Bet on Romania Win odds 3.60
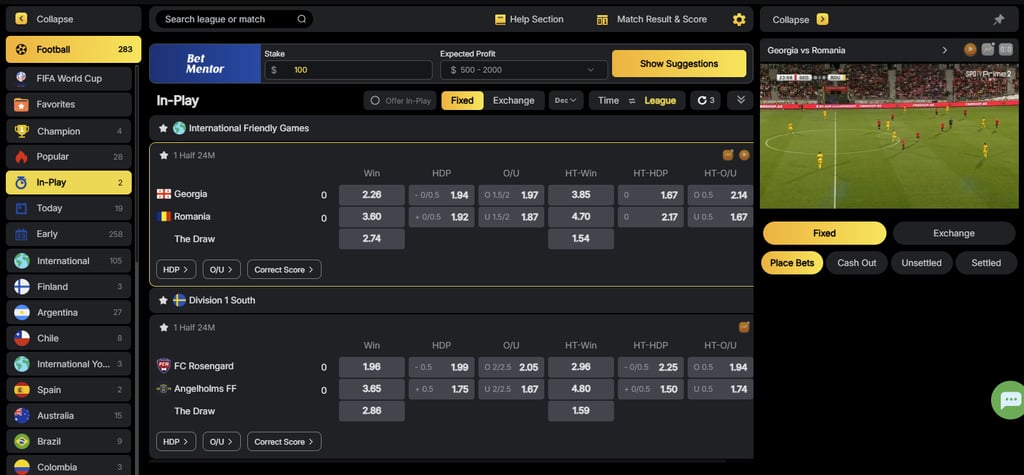1024x475 pixels. pos(372,217)
